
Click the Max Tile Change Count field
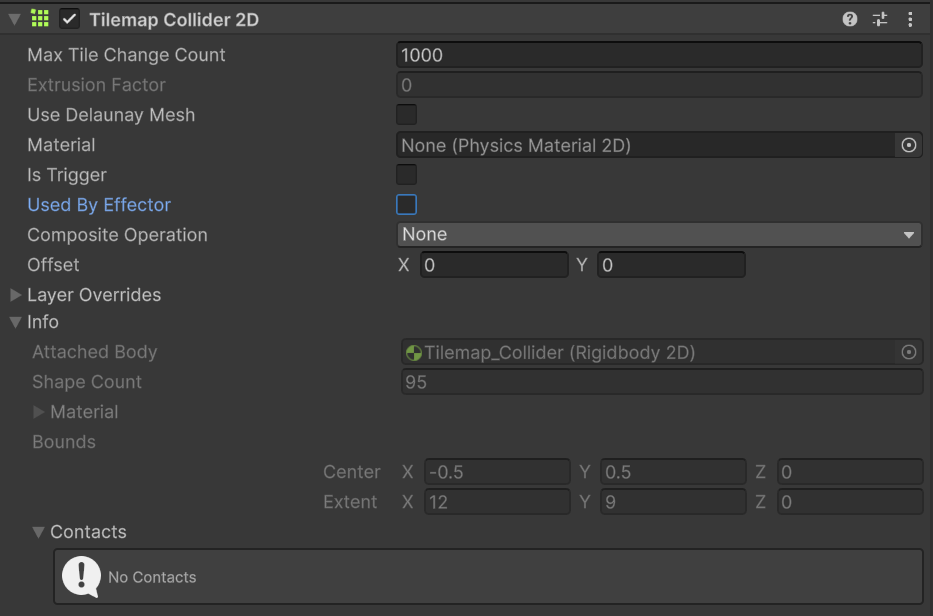coord(658,55)
